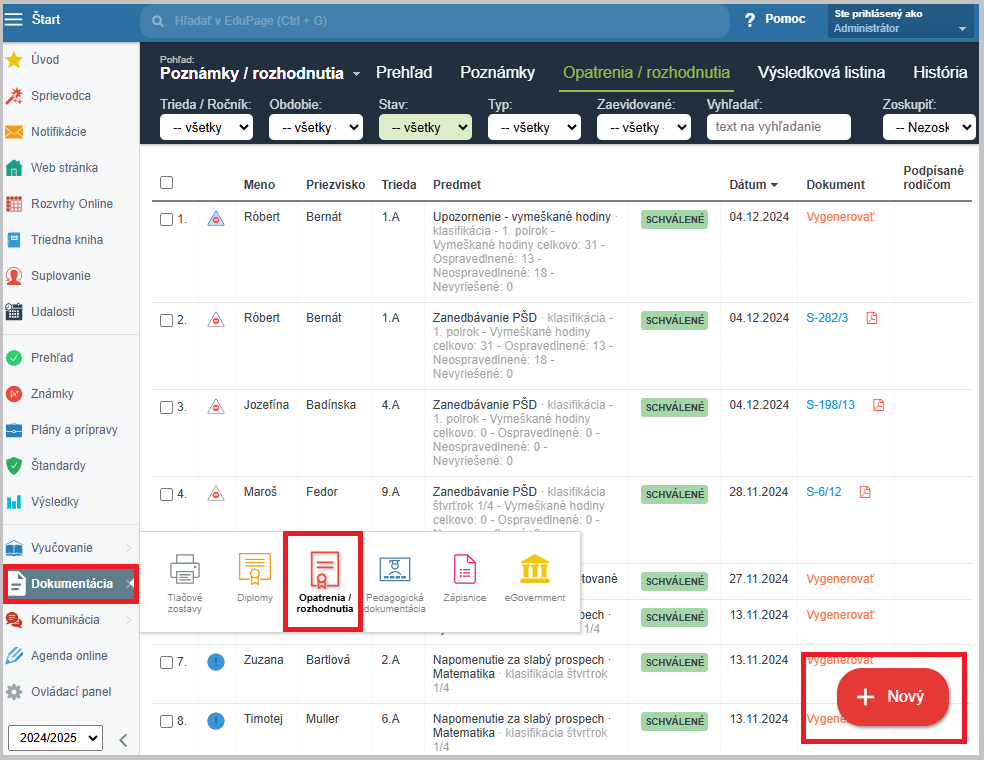The height and width of the screenshot is (760, 984).
Task: Open the Dokumentácia sidebar menu
Action: pos(70,584)
